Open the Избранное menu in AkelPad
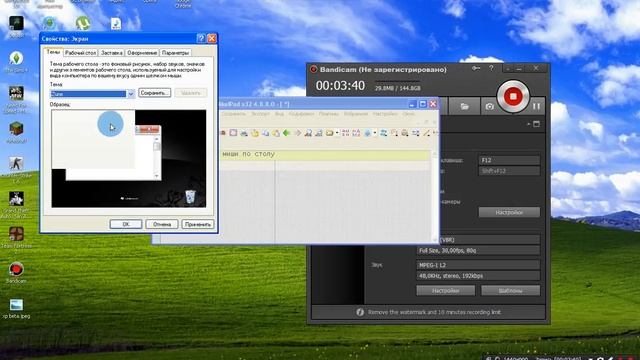 356,114
